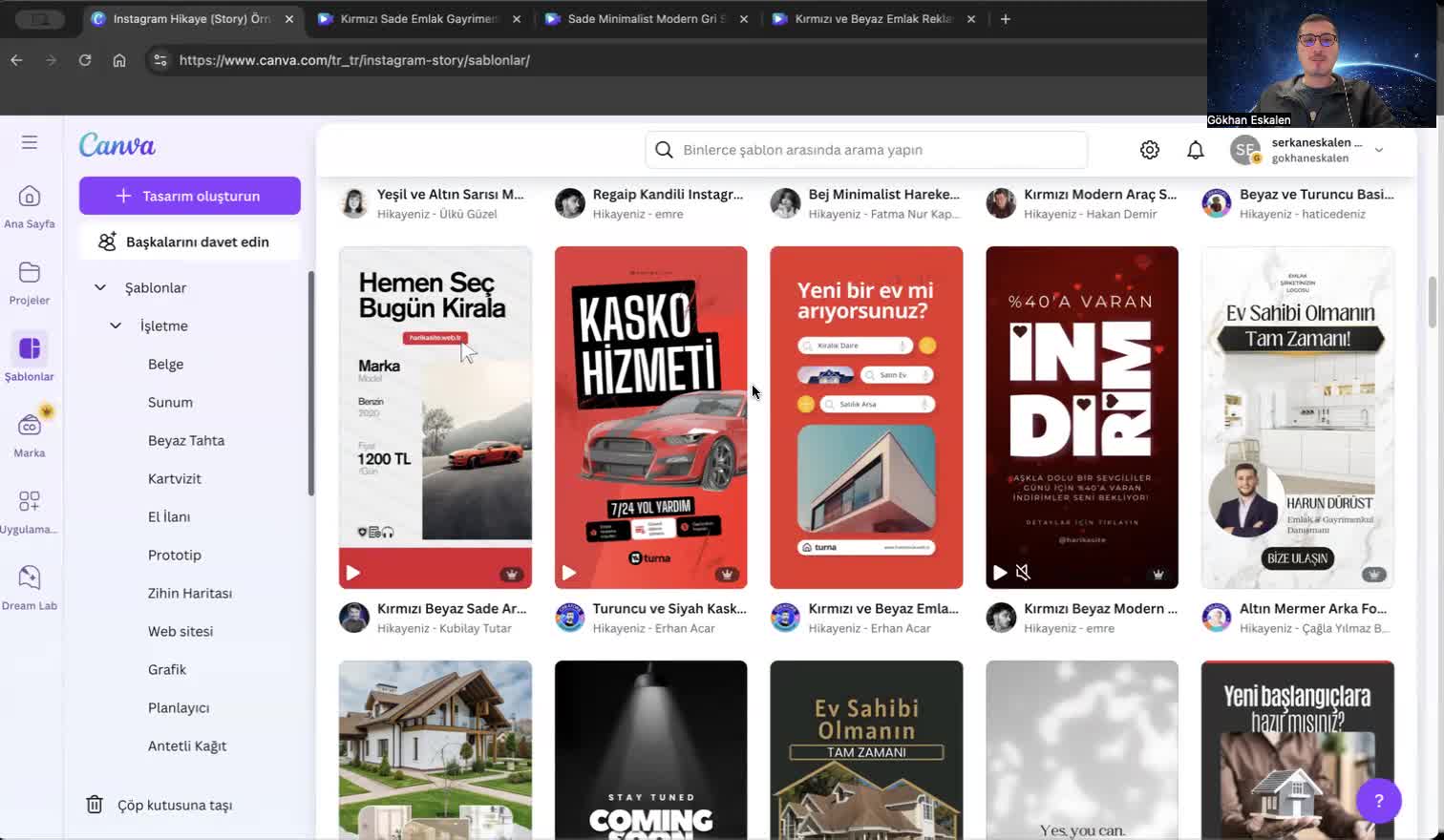Open the Planlayıcı category
Viewport: 1444px width, 840px height.
tap(179, 707)
